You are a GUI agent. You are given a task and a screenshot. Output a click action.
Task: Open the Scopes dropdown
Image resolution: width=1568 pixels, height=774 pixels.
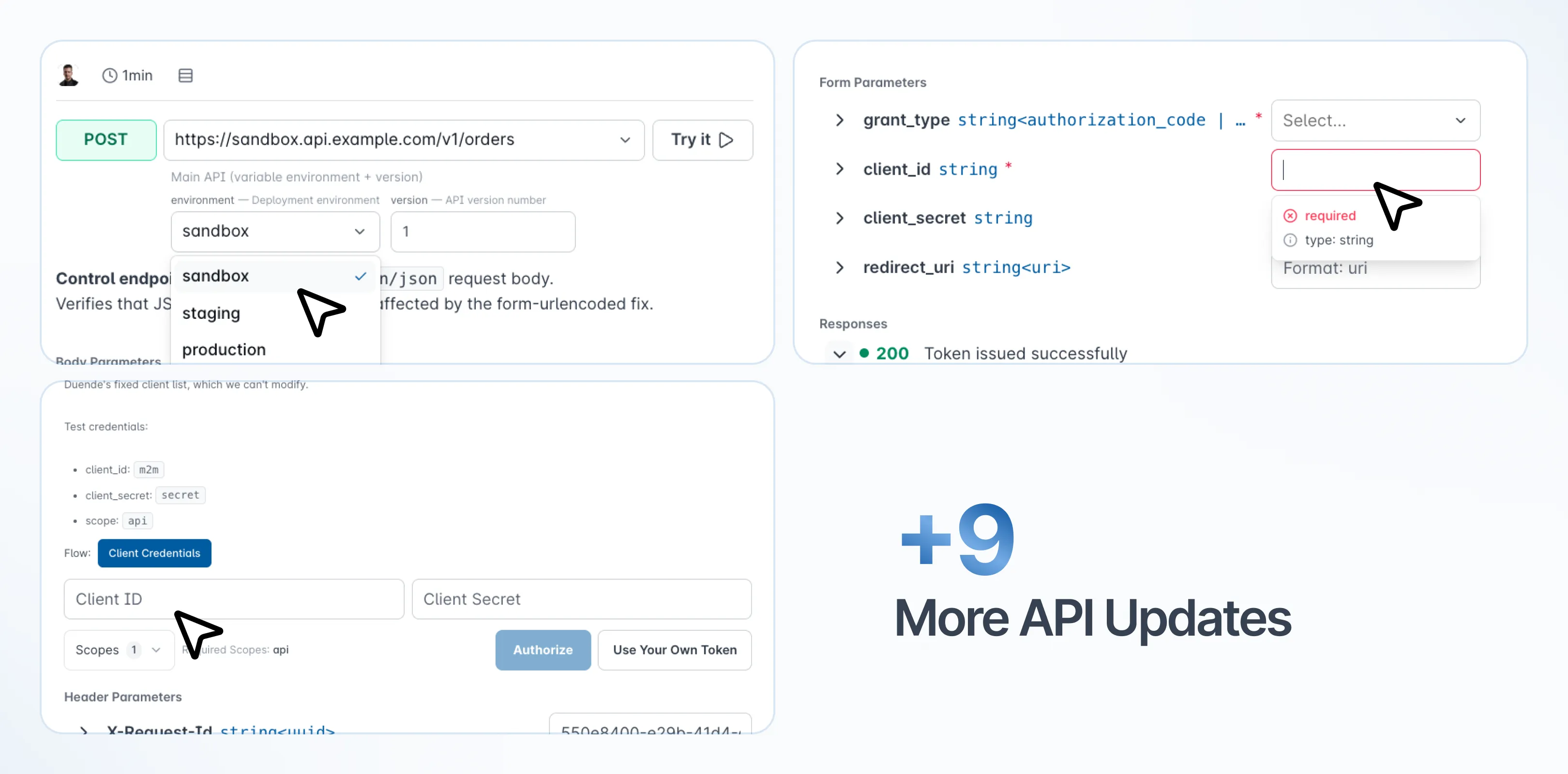click(x=120, y=650)
